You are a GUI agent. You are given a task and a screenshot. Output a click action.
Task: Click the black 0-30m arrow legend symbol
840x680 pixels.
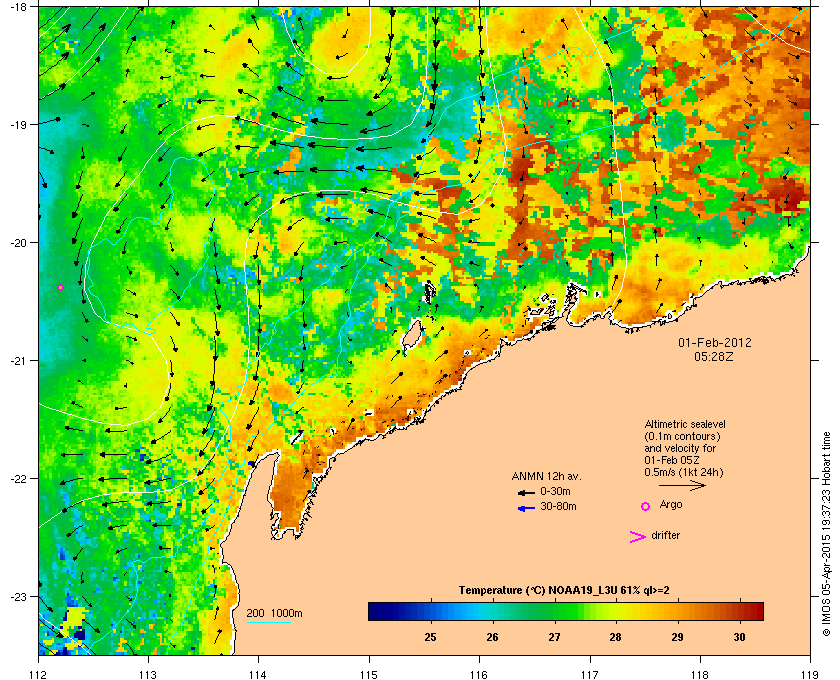(x=526, y=492)
